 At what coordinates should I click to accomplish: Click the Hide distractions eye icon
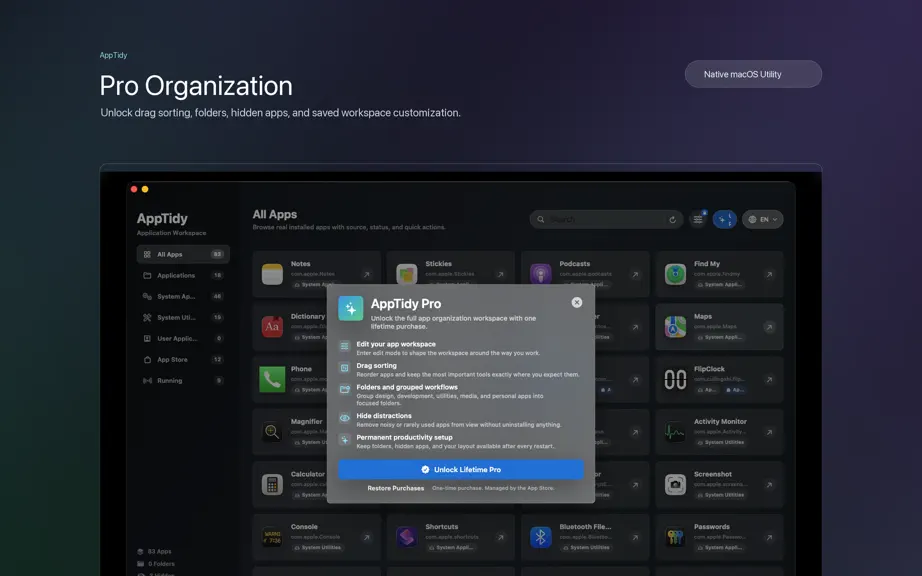click(345, 418)
